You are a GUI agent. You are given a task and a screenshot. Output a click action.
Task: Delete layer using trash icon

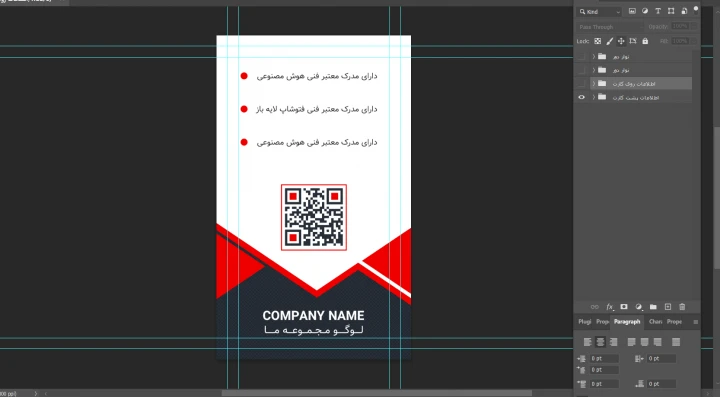click(x=682, y=307)
